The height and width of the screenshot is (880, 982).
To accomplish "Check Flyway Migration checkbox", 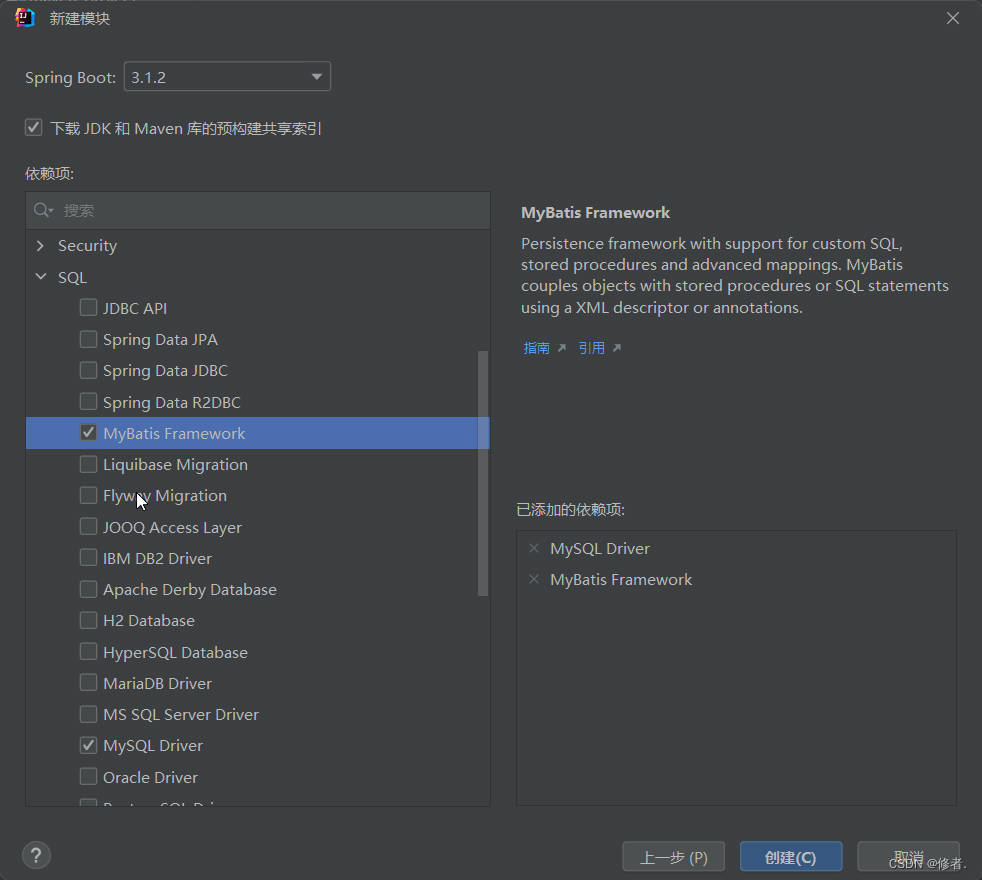I will click(88, 495).
